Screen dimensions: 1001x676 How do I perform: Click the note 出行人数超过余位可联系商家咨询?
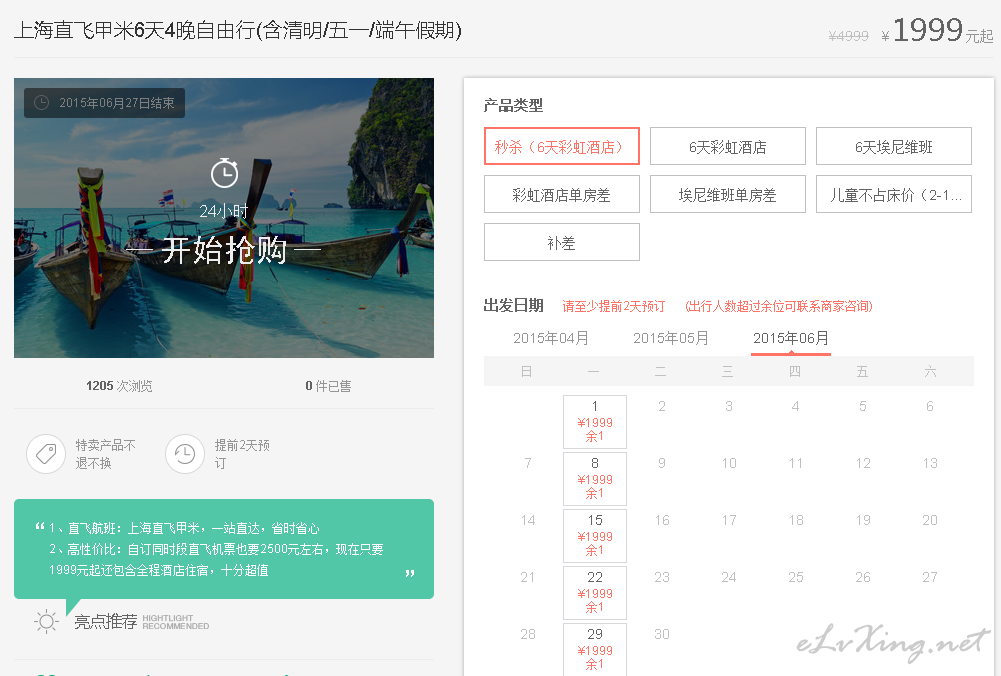tap(779, 306)
